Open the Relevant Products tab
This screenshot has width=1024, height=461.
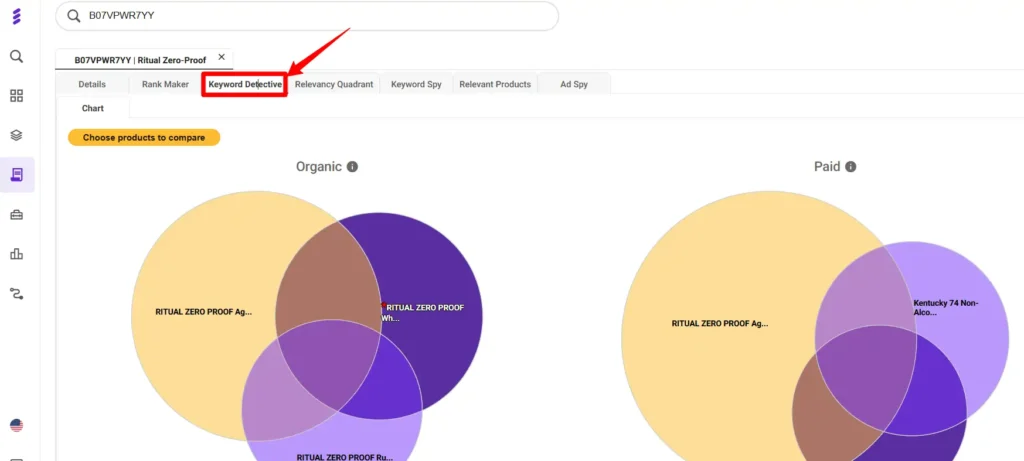495,84
